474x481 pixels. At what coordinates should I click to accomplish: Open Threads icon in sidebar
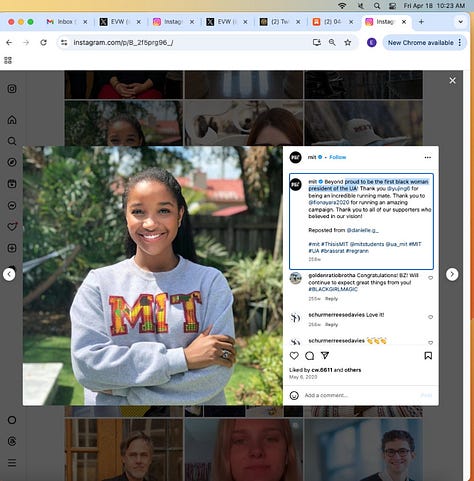click(x=12, y=441)
